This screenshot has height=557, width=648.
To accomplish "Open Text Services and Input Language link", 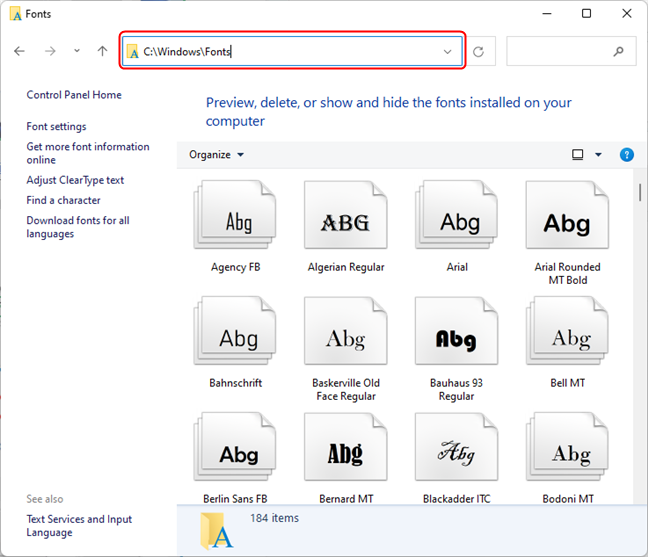I will click(x=79, y=526).
